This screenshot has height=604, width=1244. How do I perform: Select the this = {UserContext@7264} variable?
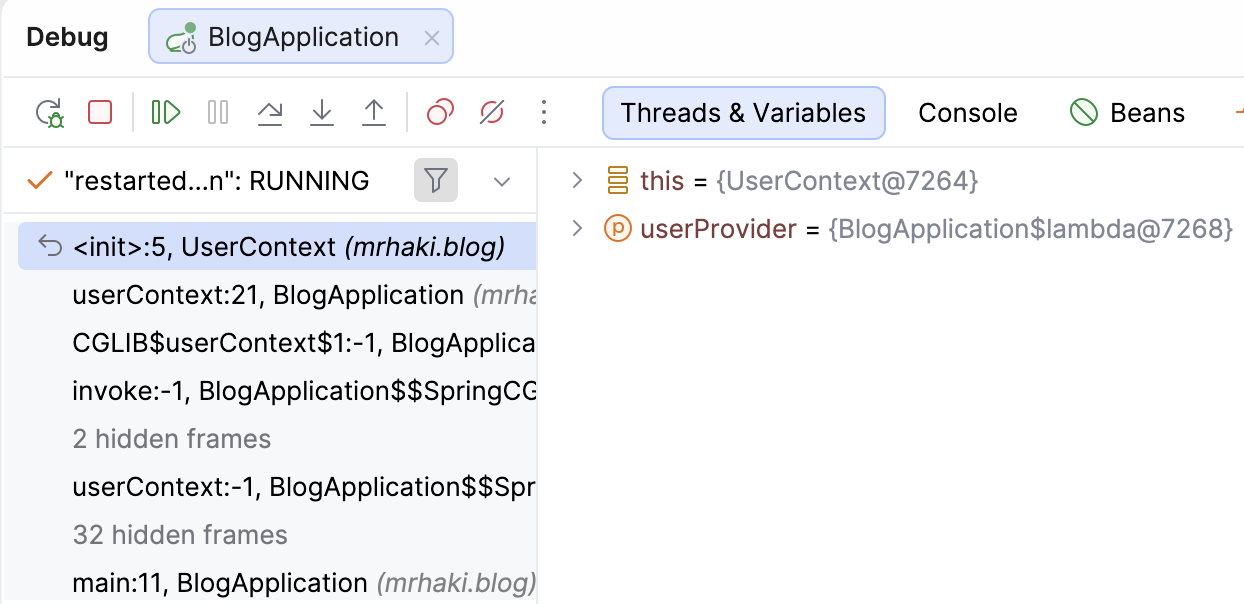[x=808, y=181]
